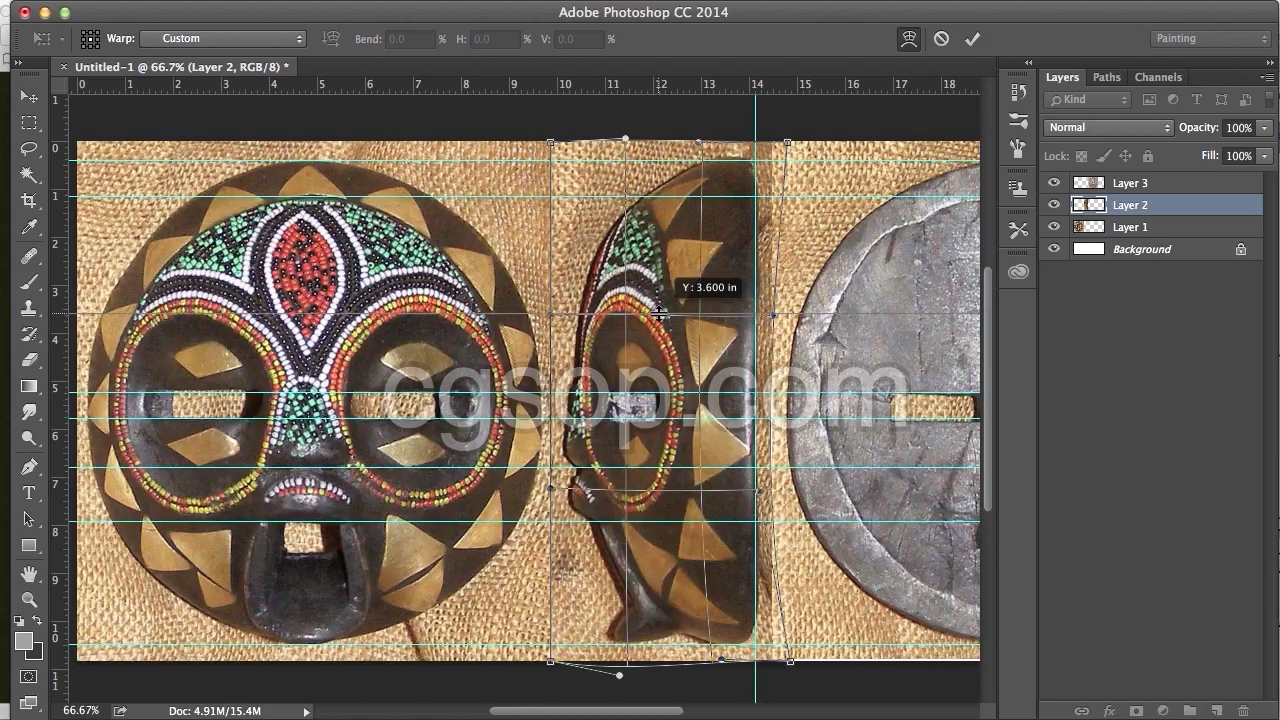Click the zoom percentage field in status bar

(81, 711)
